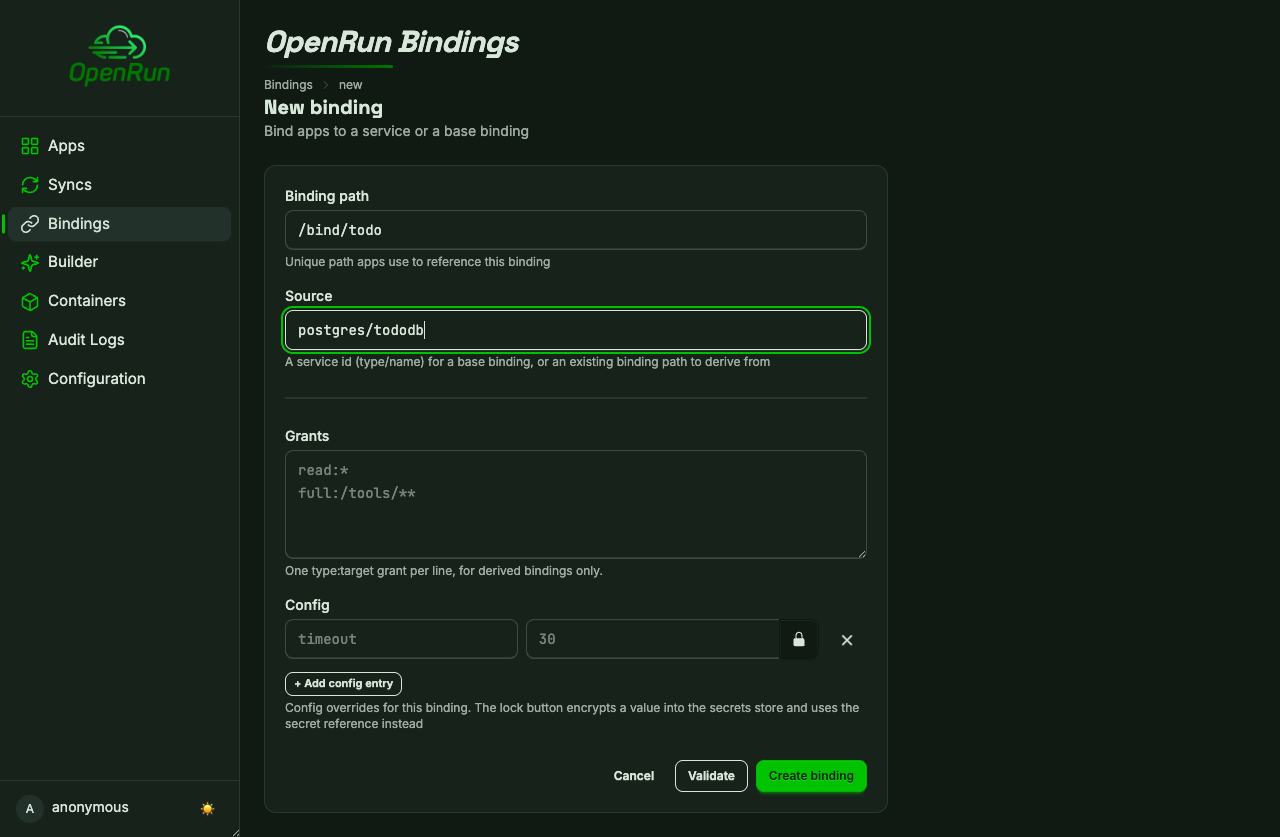The width and height of the screenshot is (1280, 837).
Task: Click the Add config entry button
Action: [x=343, y=684]
